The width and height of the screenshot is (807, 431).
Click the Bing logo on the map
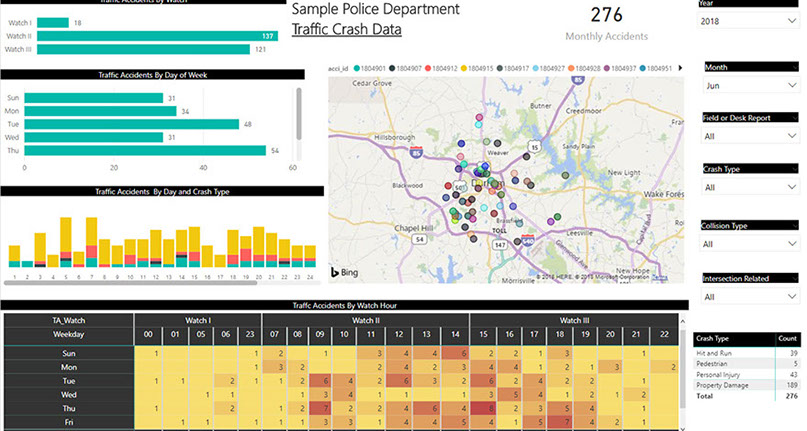click(345, 271)
